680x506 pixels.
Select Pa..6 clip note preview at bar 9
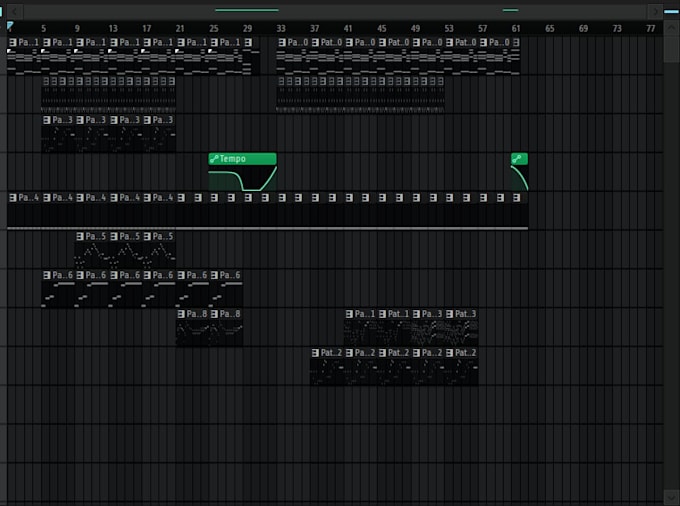point(92,294)
